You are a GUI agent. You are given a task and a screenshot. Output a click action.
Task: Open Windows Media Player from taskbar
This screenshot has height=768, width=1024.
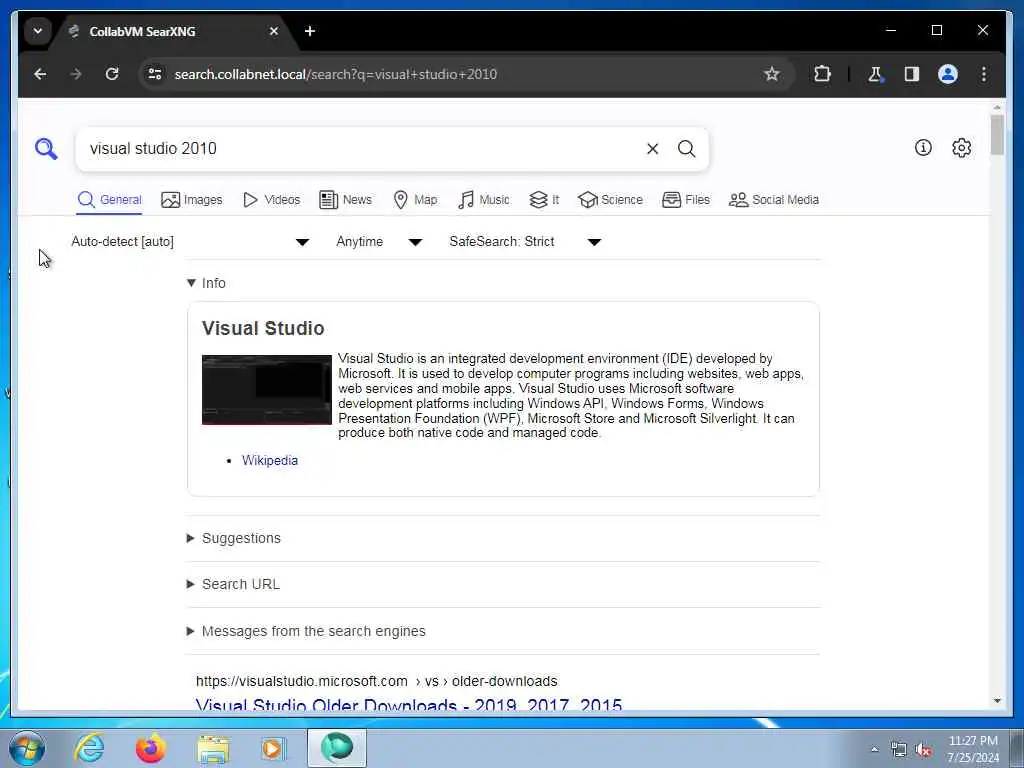pyautogui.click(x=274, y=748)
